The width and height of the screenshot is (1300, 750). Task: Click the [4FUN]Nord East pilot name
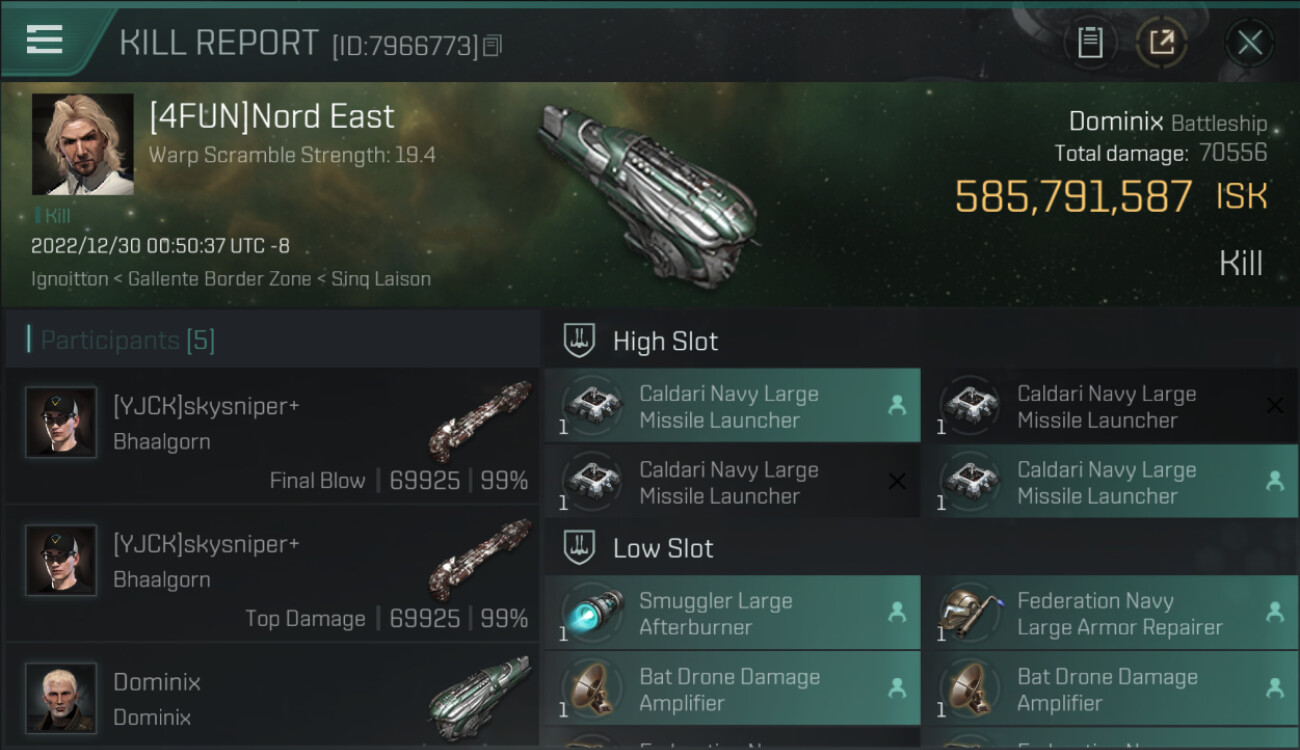272,117
